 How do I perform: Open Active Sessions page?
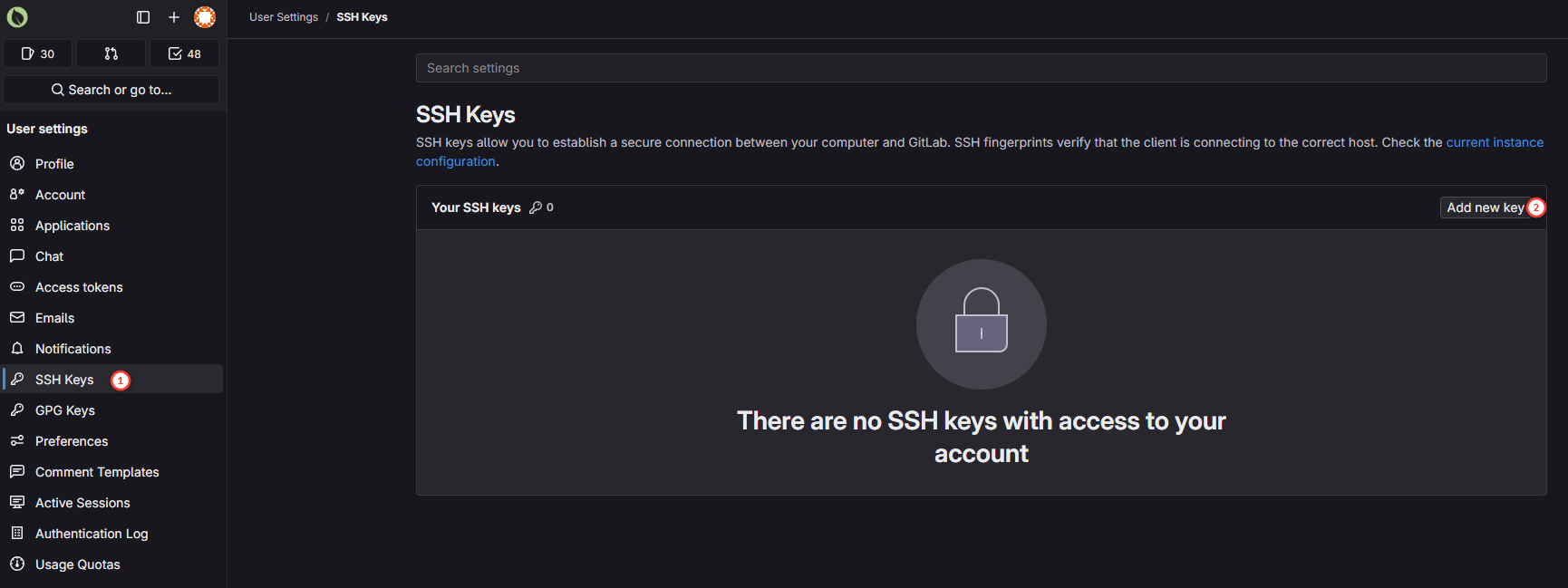coord(82,503)
